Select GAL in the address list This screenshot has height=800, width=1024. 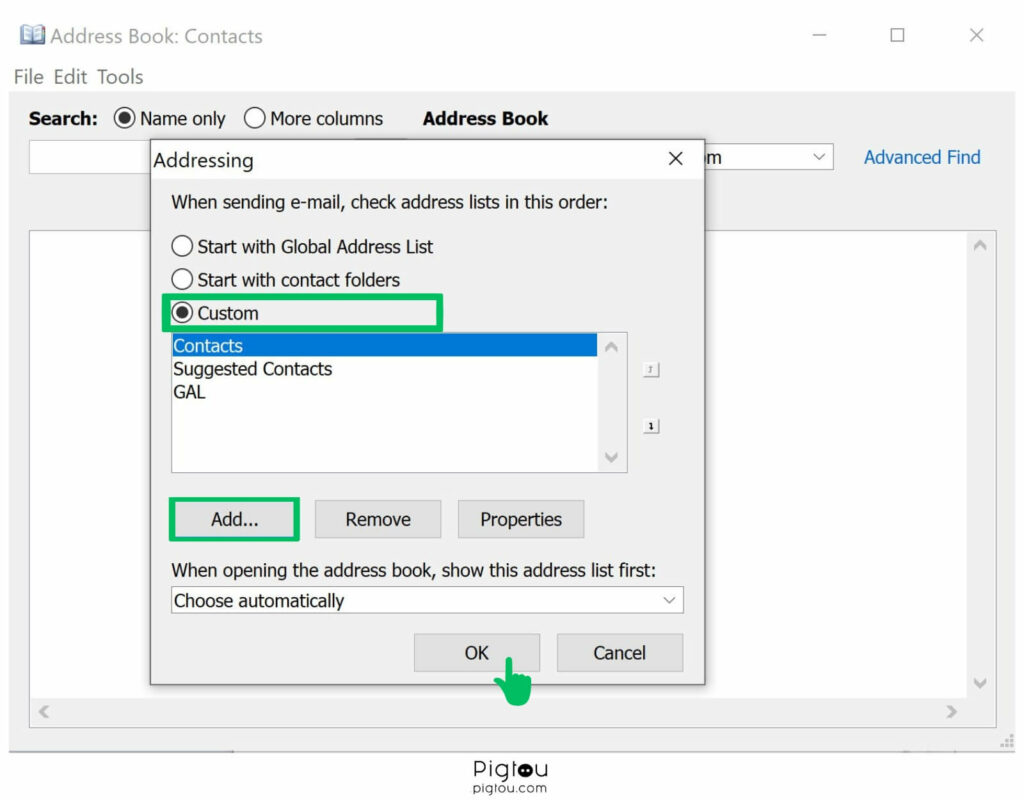(385, 392)
